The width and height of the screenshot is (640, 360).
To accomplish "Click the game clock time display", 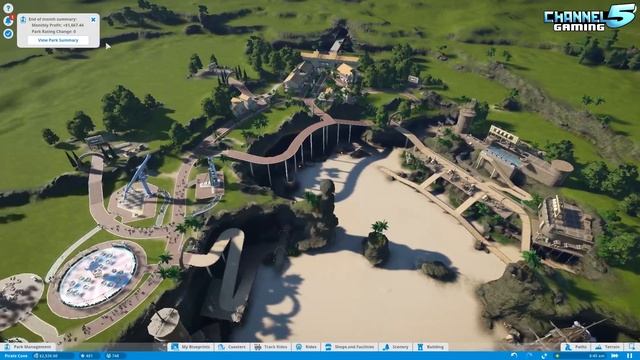I will (x=597, y=356).
